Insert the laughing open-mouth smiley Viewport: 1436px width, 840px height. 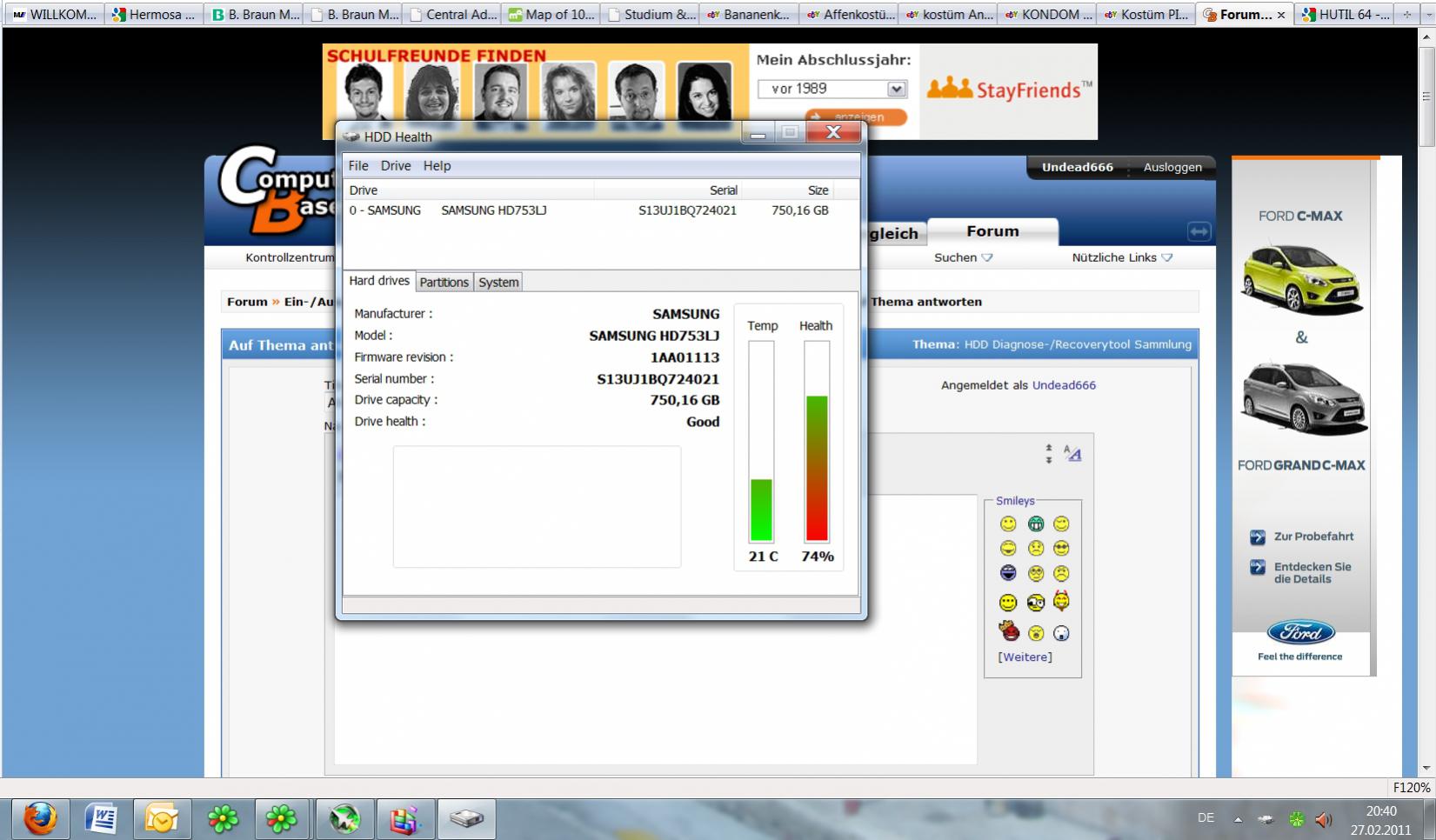click(1008, 549)
